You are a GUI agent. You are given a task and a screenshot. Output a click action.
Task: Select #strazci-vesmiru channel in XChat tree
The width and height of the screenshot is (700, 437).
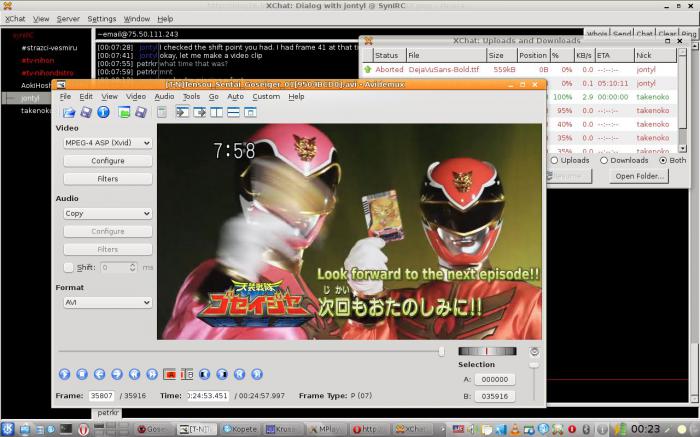coord(49,48)
